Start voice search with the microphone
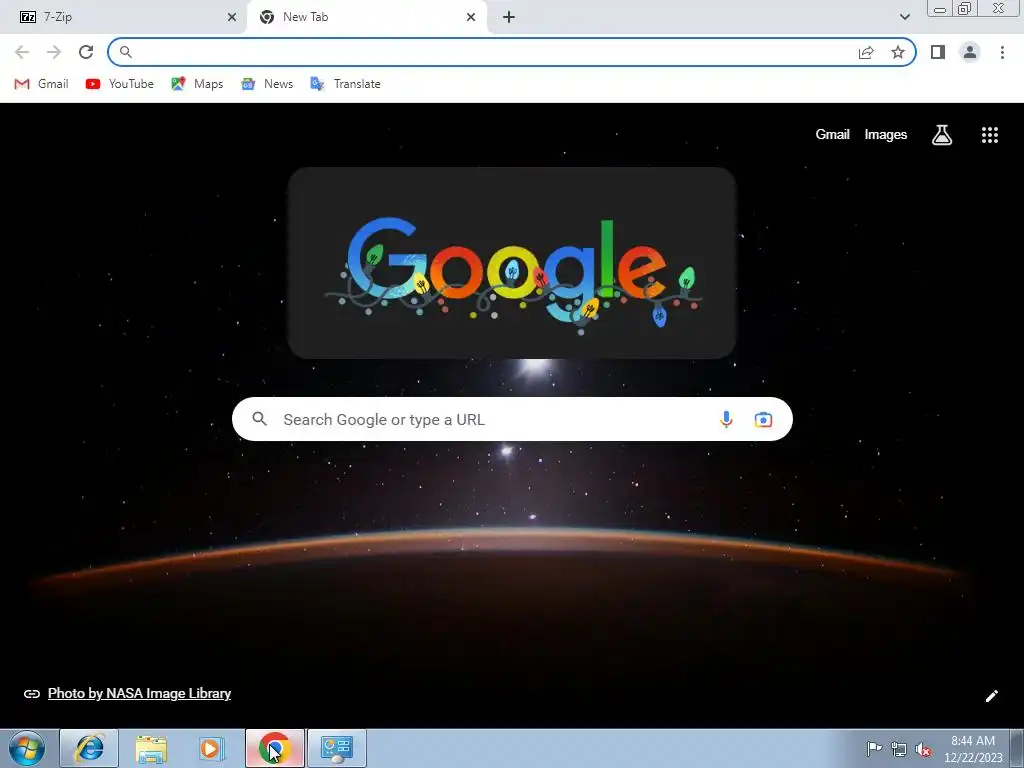This screenshot has height=768, width=1024. (726, 419)
